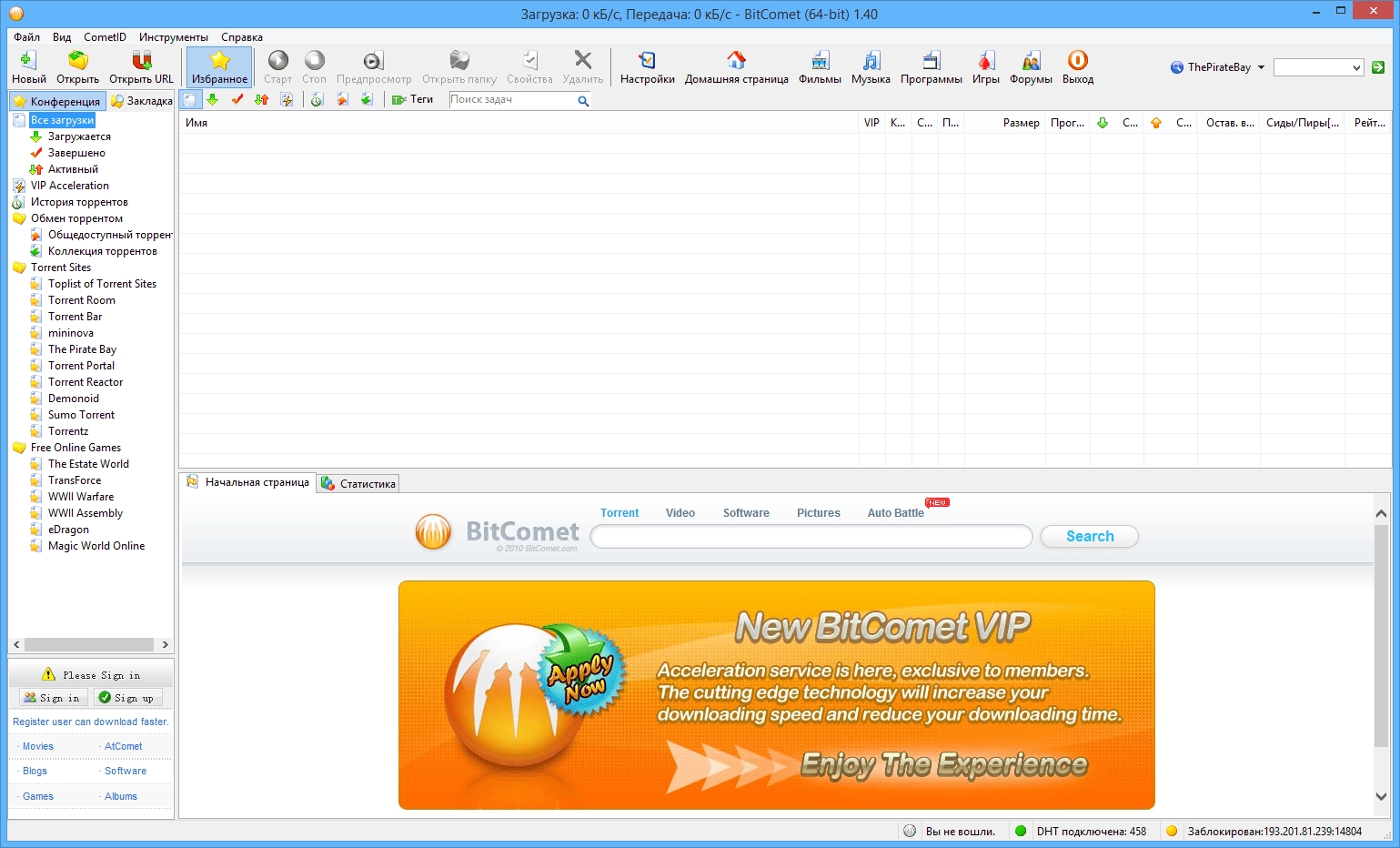This screenshot has width=1400, height=848.
Task: Click the VIP acceleration lightning filter icon
Action: pyautogui.click(x=287, y=99)
